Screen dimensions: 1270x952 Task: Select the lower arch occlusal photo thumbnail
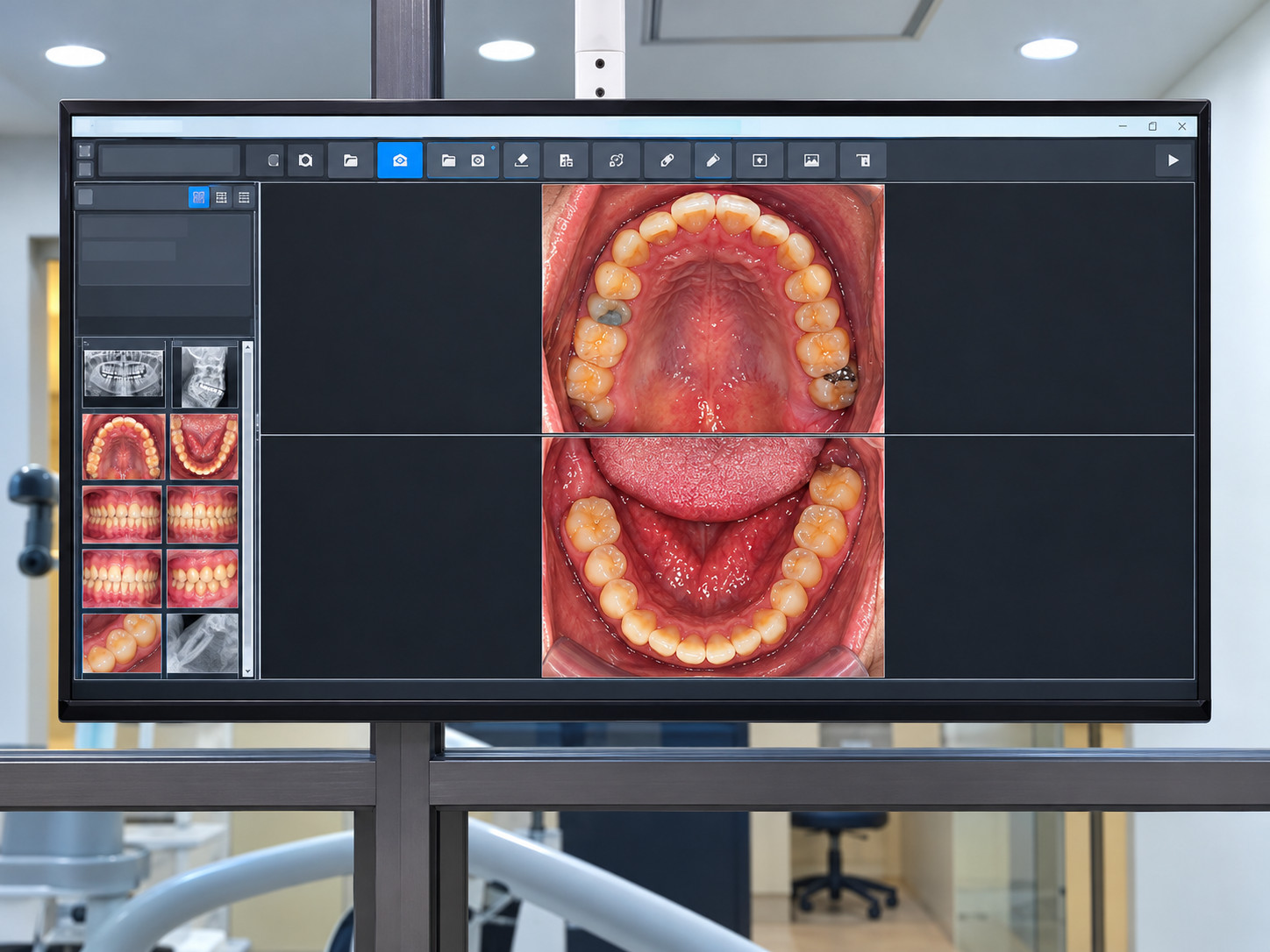203,447
